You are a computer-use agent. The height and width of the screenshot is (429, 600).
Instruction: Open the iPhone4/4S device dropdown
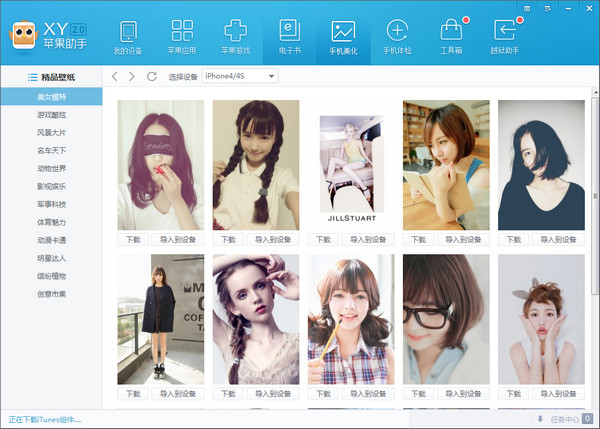pos(240,76)
